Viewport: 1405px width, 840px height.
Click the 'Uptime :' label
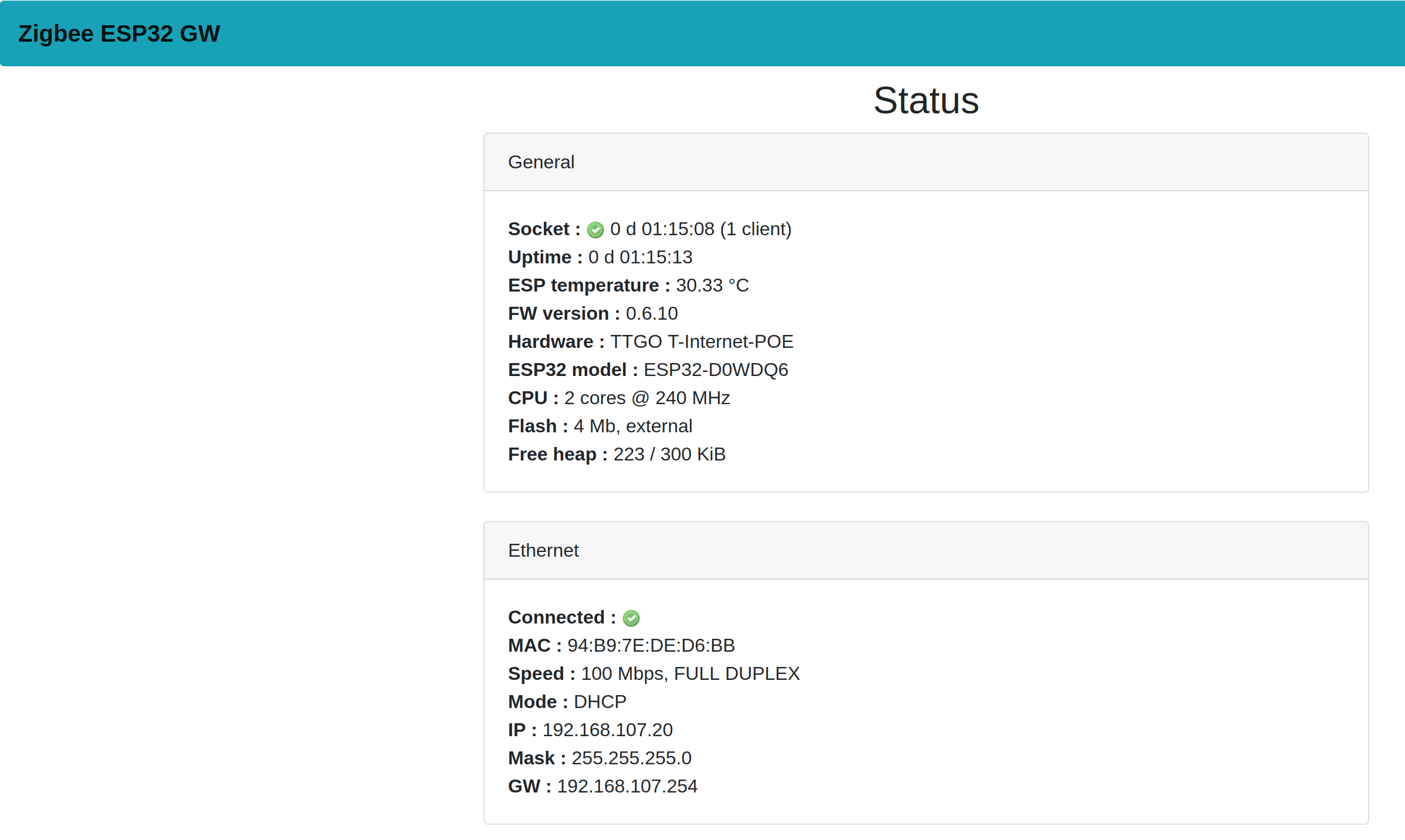545,257
